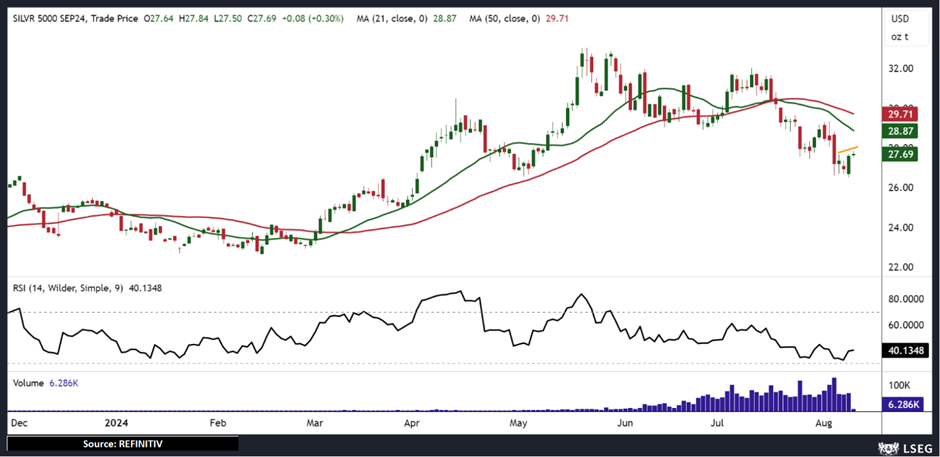Click the Aug label on time axis
This screenshot has width=940, height=457.
[824, 424]
